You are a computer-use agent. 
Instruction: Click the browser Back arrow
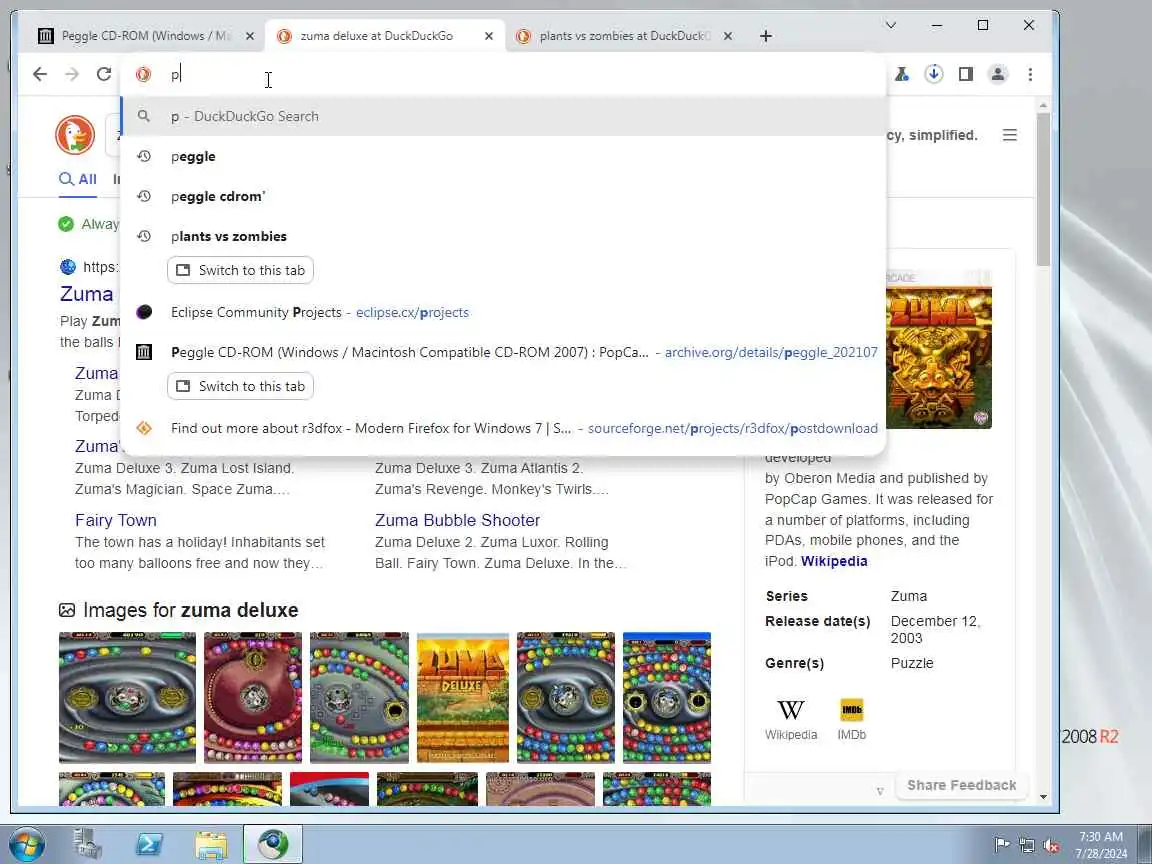[x=40, y=74]
